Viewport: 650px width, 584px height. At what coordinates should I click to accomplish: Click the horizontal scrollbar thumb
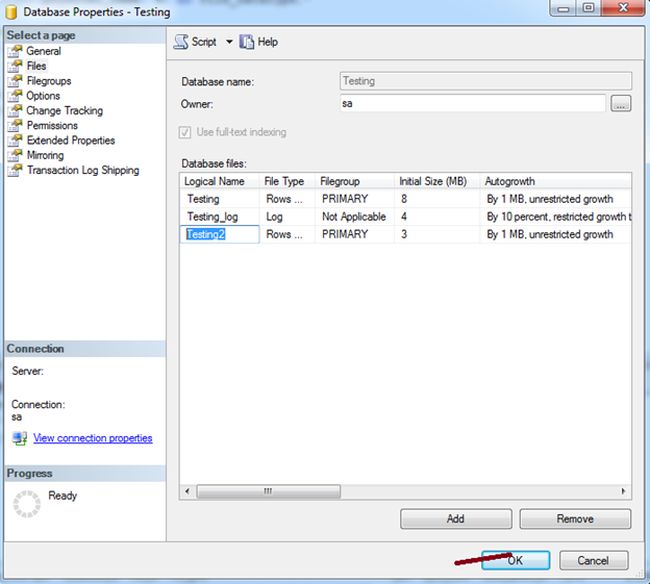click(269, 492)
